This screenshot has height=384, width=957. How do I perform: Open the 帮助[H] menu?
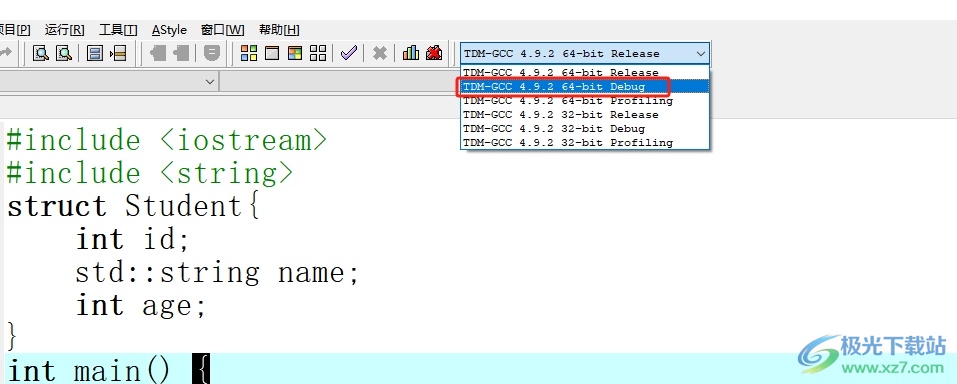click(279, 30)
